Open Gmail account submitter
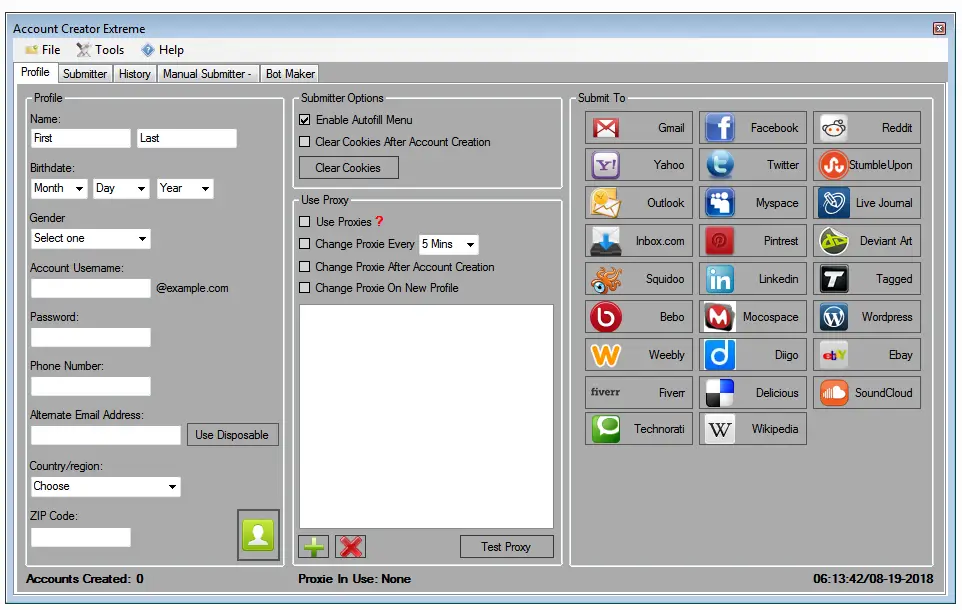Screen dimensions: 962x610 click(x=638, y=127)
